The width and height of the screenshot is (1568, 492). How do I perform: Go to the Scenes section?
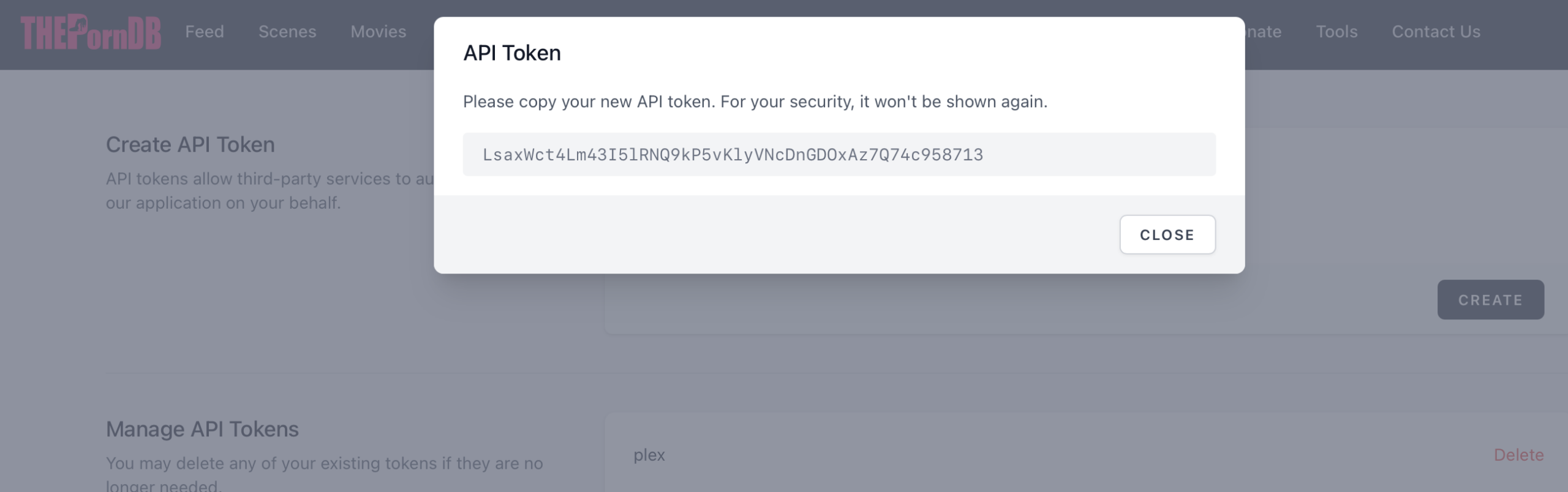tap(287, 32)
